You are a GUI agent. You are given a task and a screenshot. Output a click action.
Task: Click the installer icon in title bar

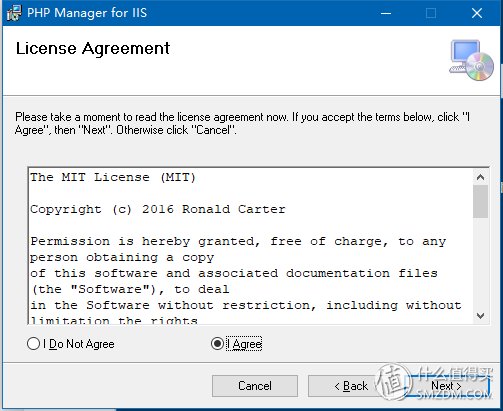[x=14, y=13]
